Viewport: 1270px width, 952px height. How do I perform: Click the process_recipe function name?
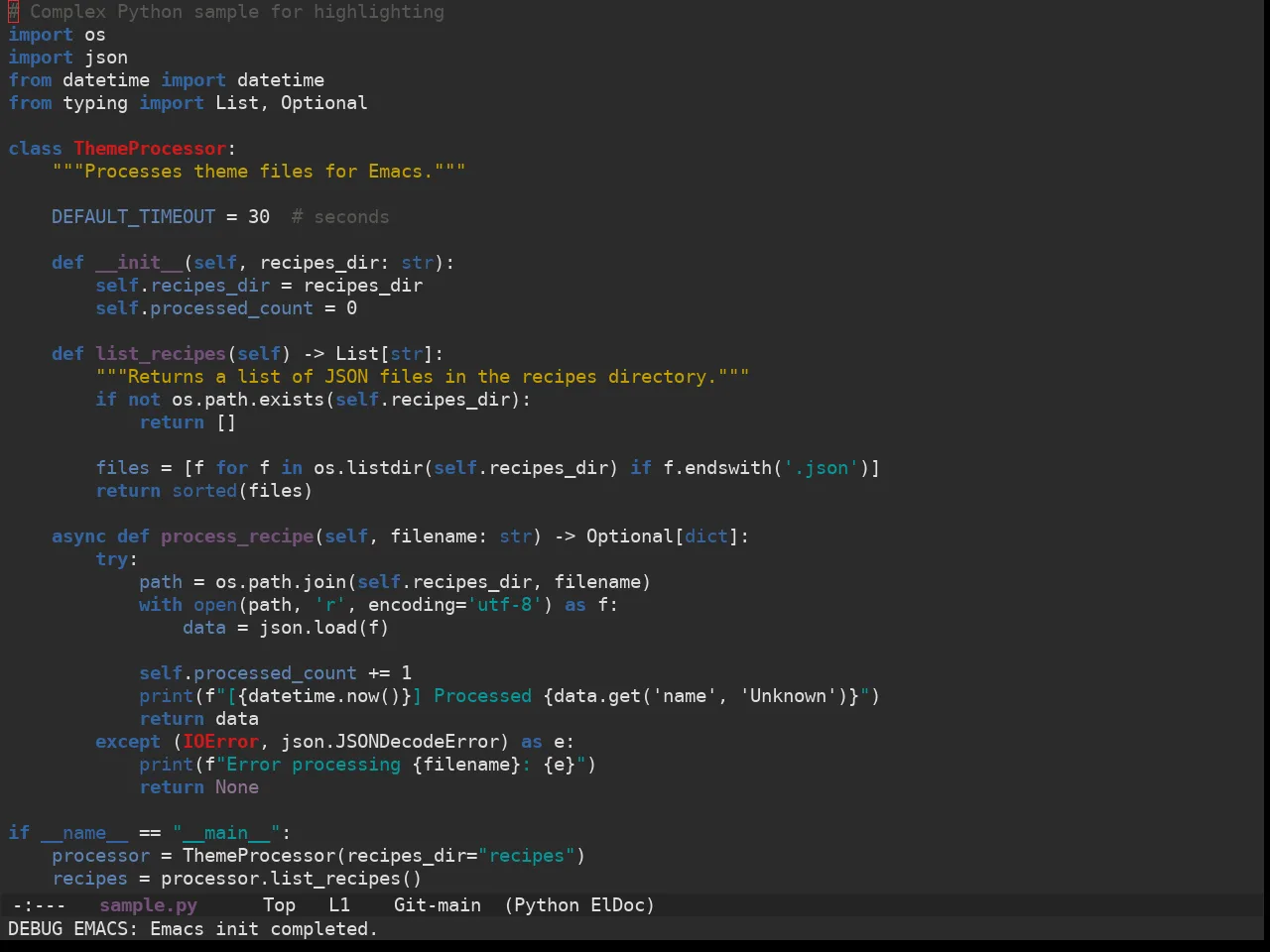pos(236,536)
